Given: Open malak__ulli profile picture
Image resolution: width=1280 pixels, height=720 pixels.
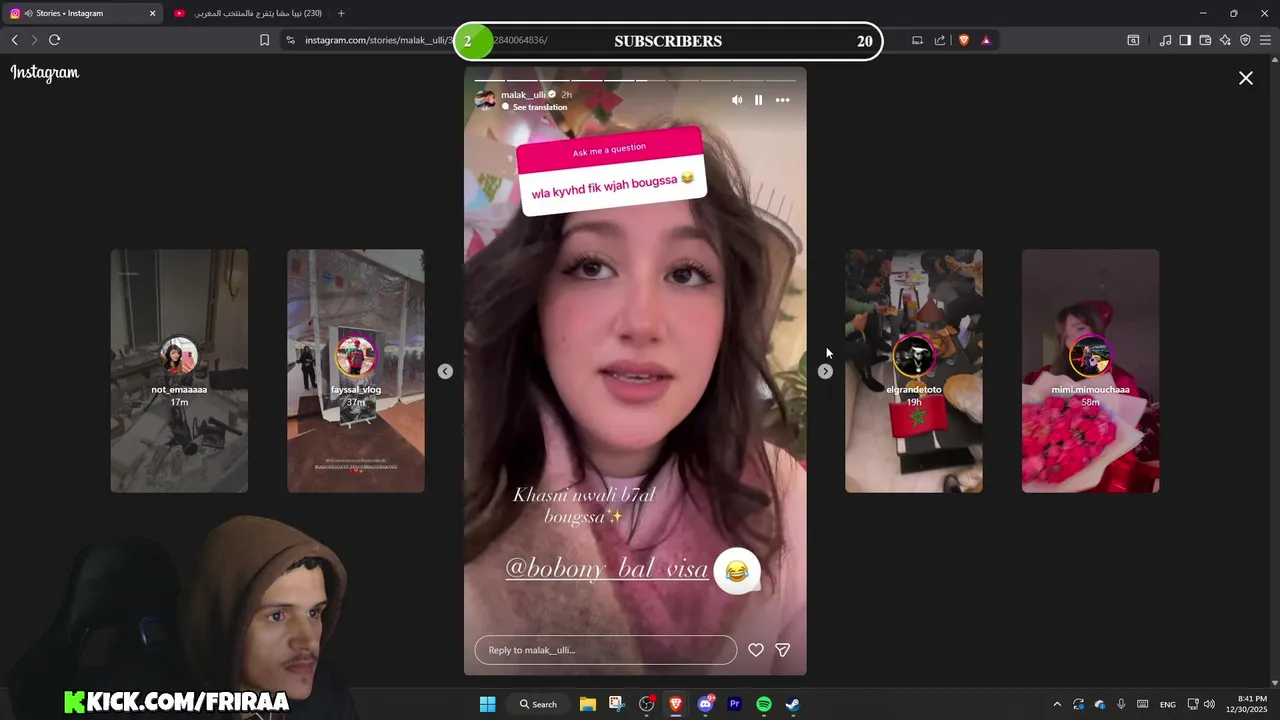Looking at the screenshot, I should coord(485,100).
